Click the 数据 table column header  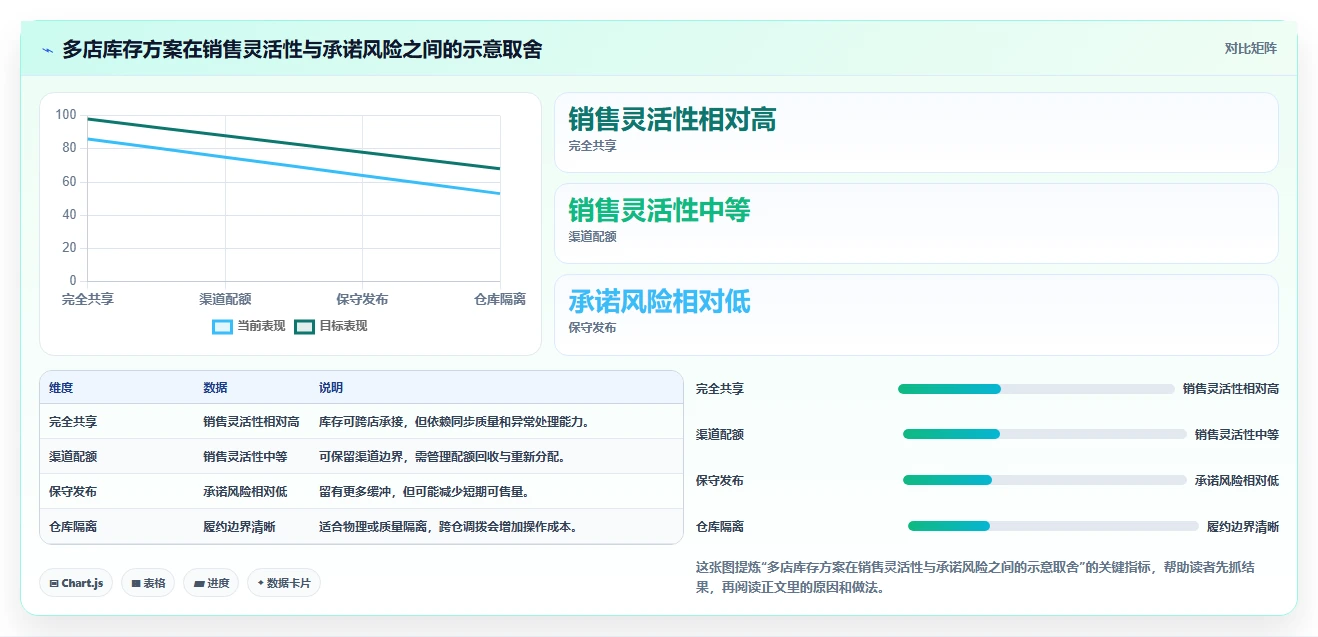[215, 388]
